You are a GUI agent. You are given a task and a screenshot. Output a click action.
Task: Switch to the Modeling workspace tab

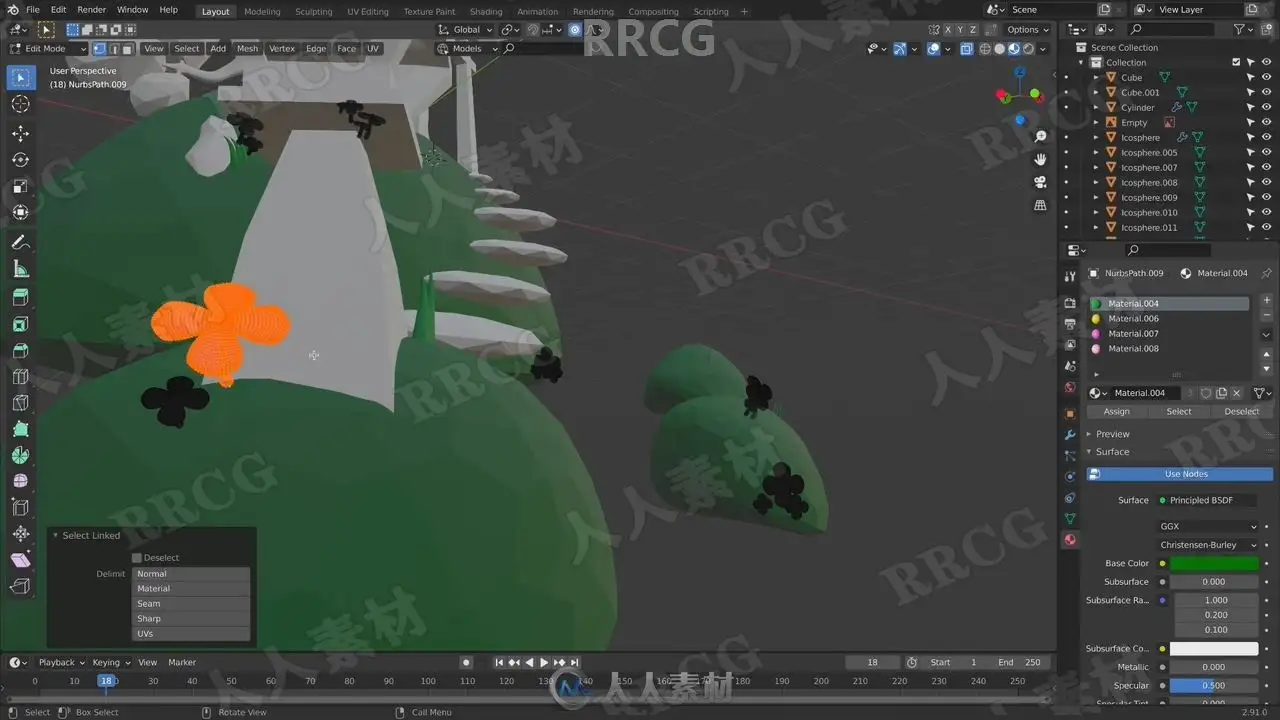pos(262,12)
